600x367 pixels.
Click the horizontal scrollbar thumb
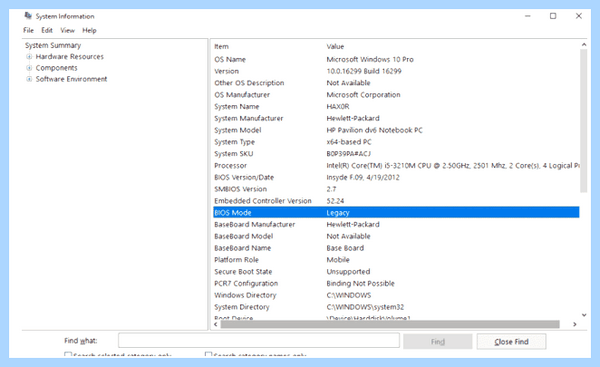pyautogui.click(x=390, y=324)
